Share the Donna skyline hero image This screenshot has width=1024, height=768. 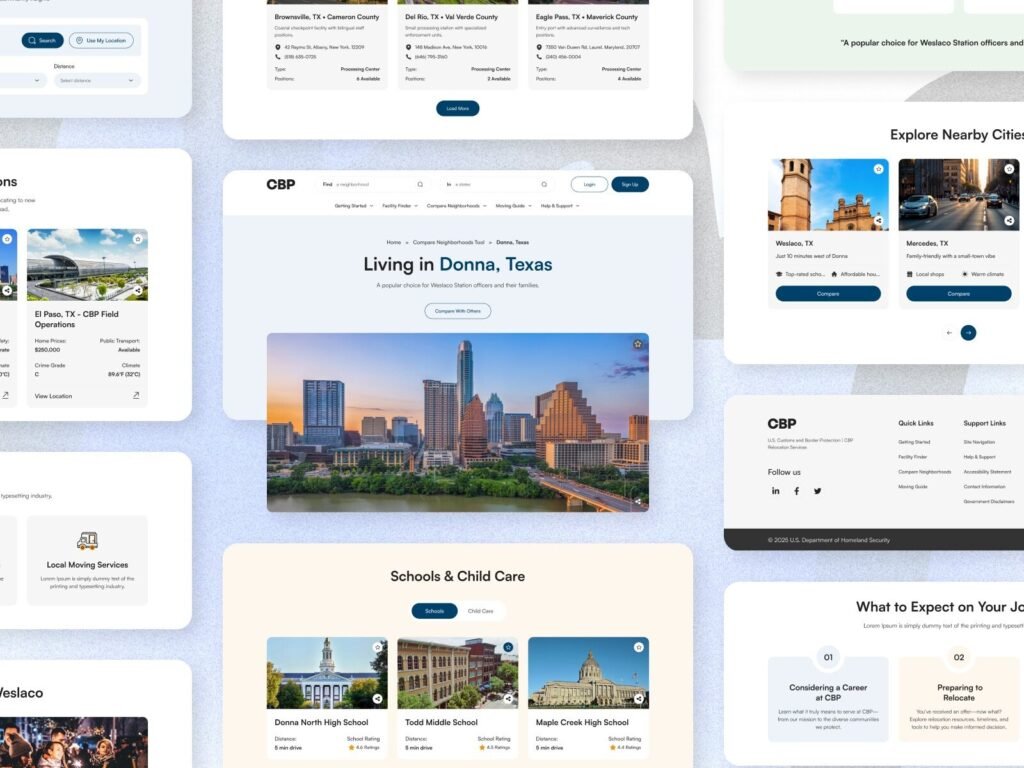pos(637,502)
